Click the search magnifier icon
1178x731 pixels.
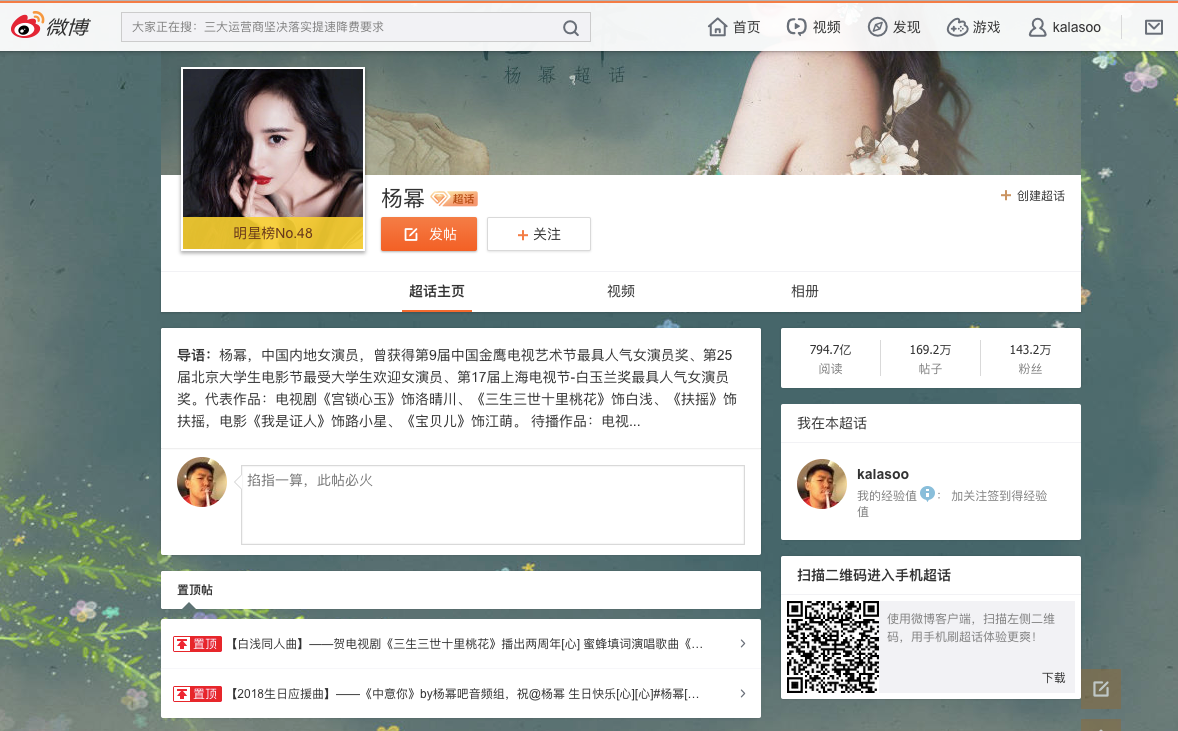click(x=571, y=28)
